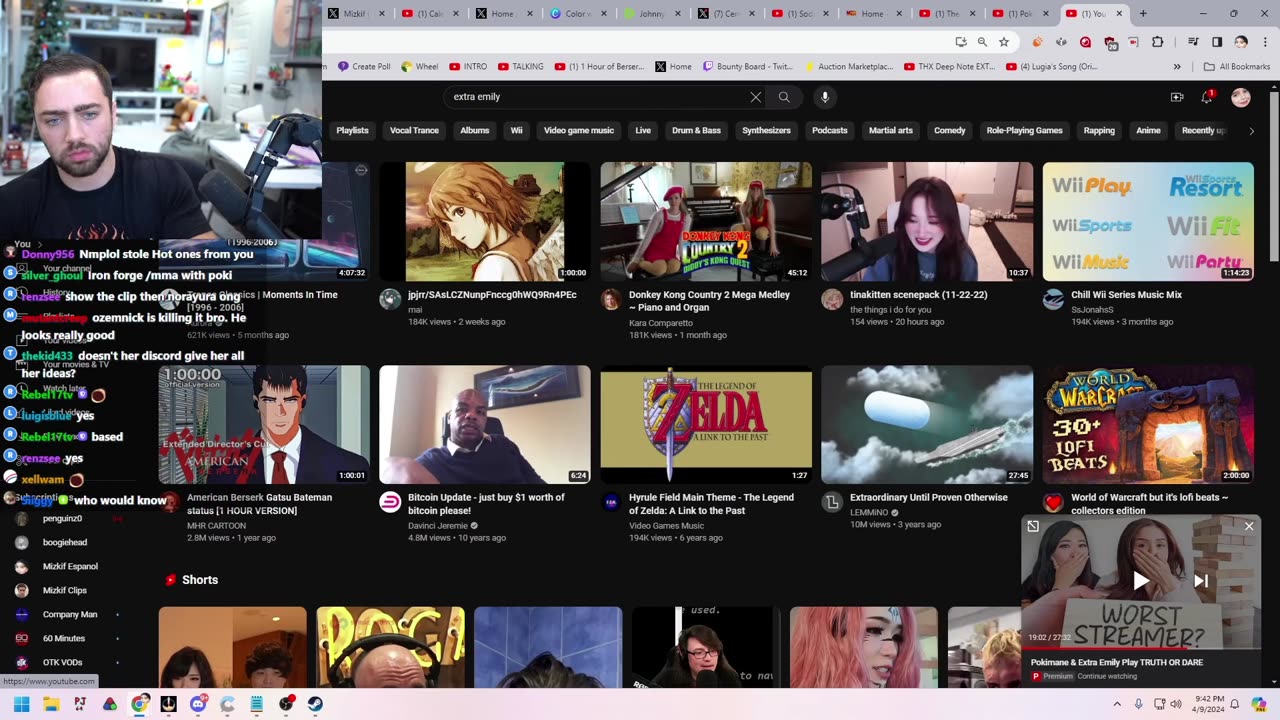This screenshot has width=1280, height=720.
Task: Open the Bounty Board Twitch bookmark
Action: tap(749, 67)
